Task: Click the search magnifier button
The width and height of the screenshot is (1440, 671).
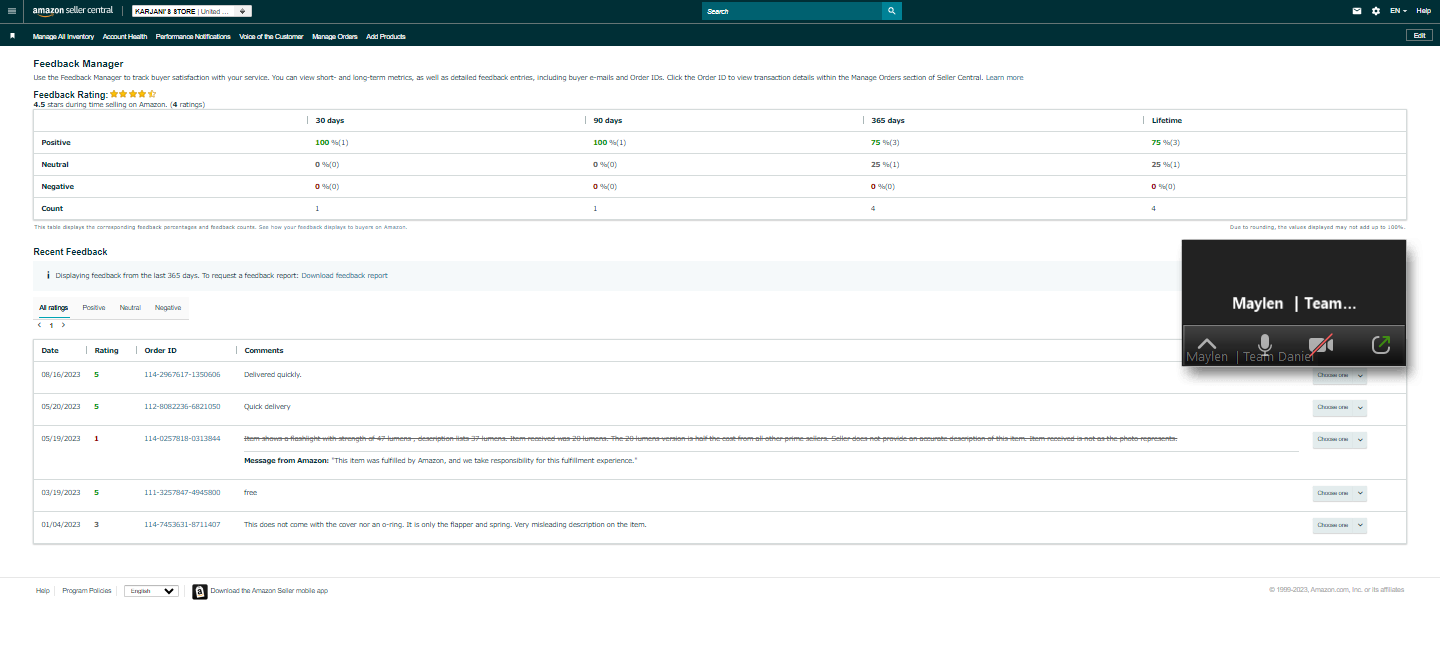Action: click(891, 11)
